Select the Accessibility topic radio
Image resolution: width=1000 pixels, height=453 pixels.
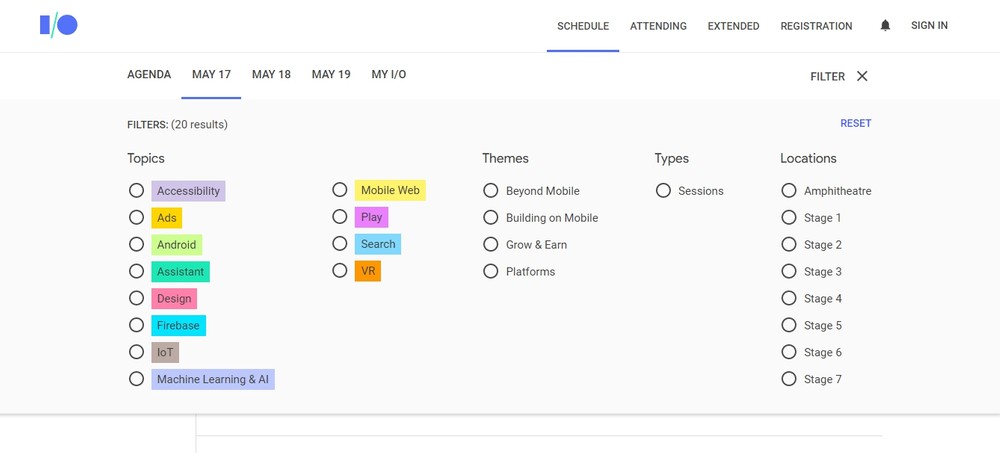click(x=136, y=191)
